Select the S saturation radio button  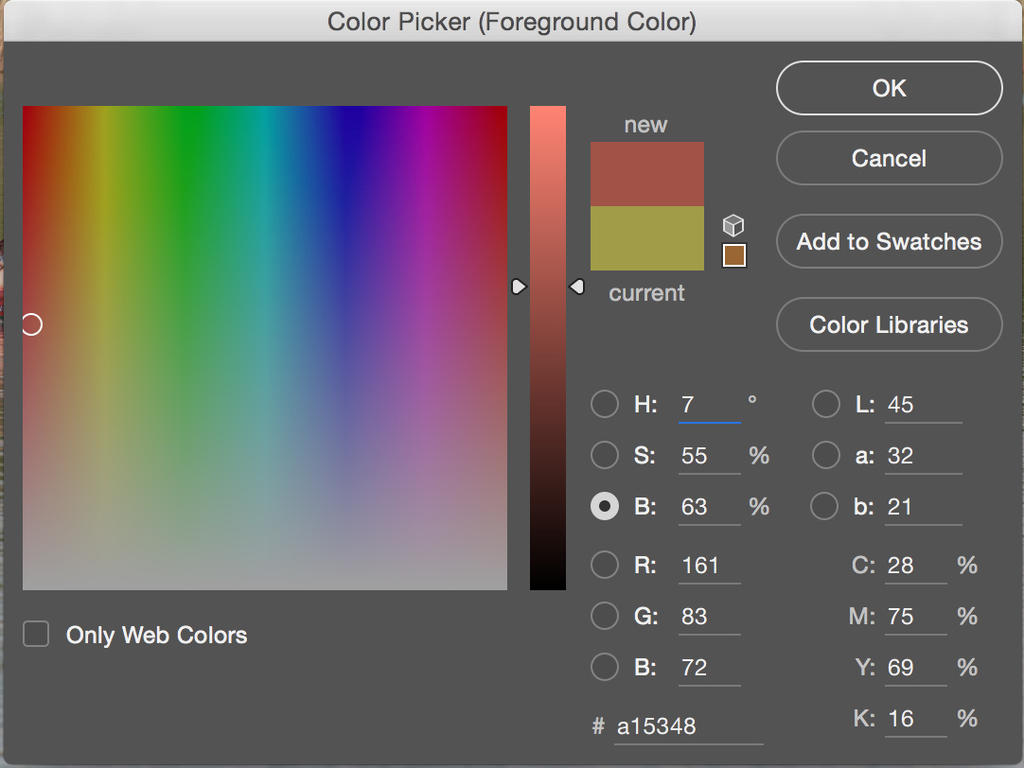604,456
